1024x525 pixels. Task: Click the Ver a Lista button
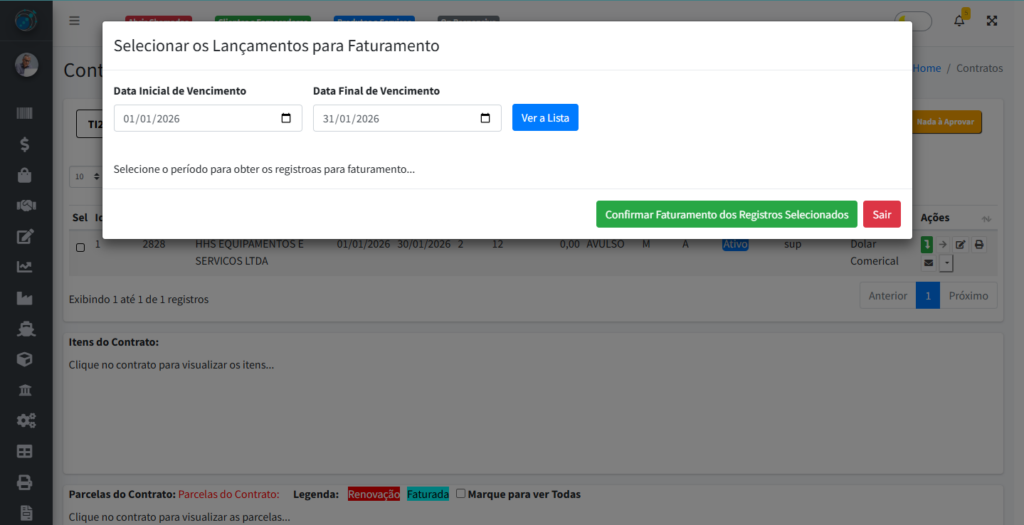click(x=545, y=118)
